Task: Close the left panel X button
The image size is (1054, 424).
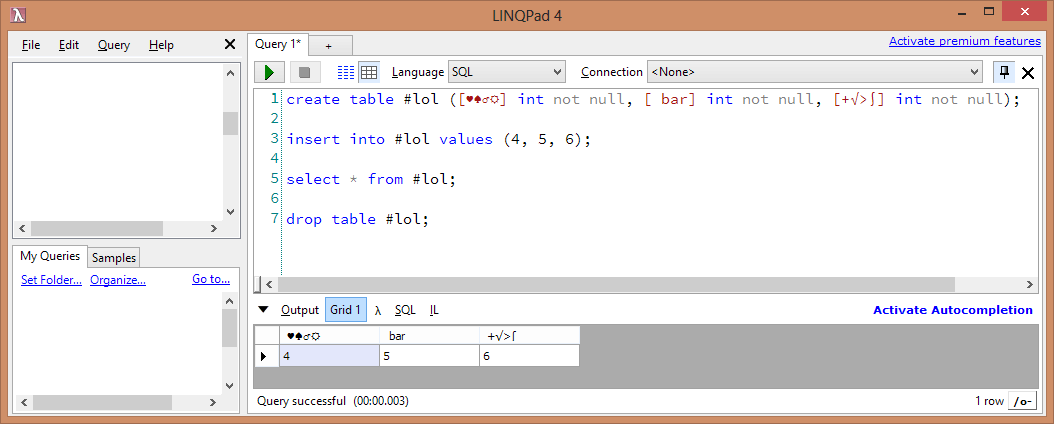Action: pos(229,44)
